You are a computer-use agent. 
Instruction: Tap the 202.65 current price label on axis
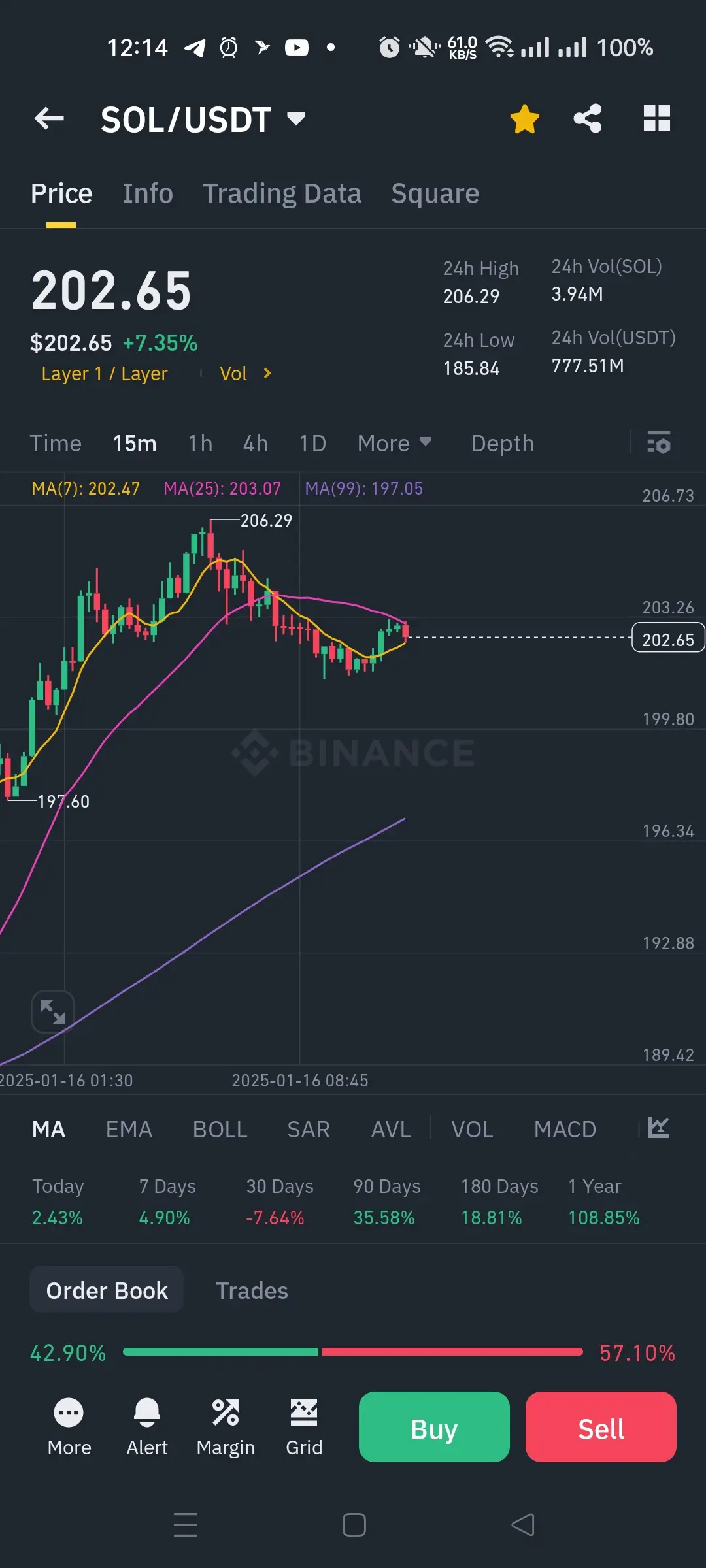click(x=668, y=638)
